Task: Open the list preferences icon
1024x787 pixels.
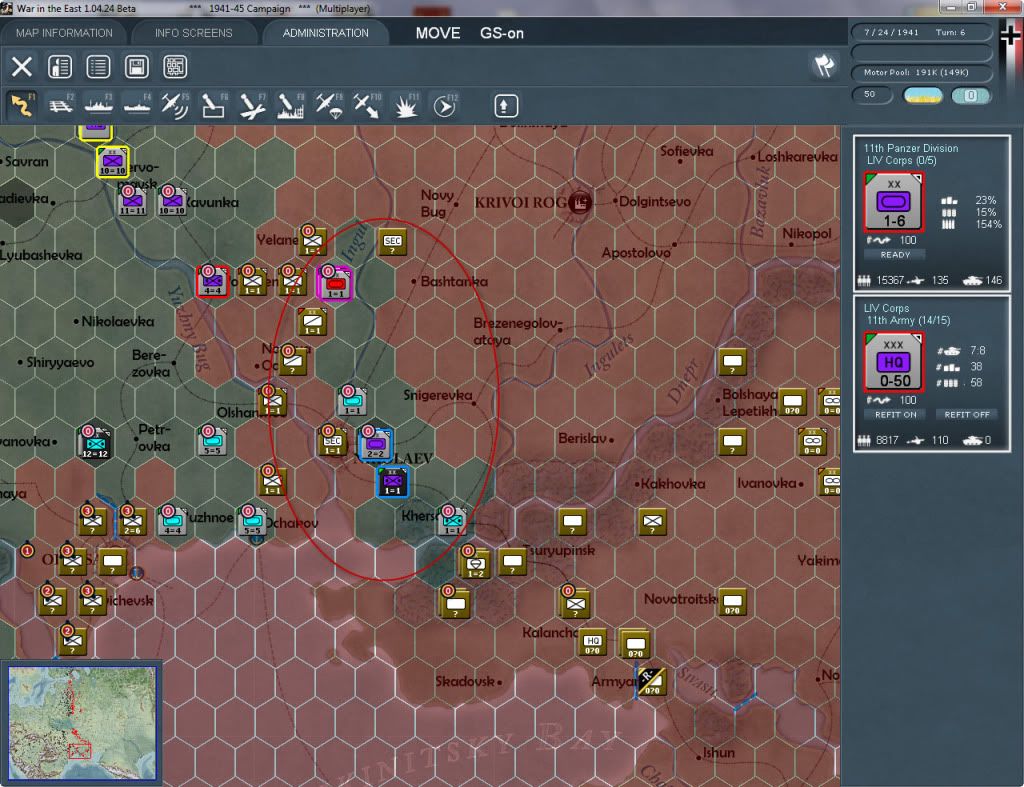Action: pos(98,67)
